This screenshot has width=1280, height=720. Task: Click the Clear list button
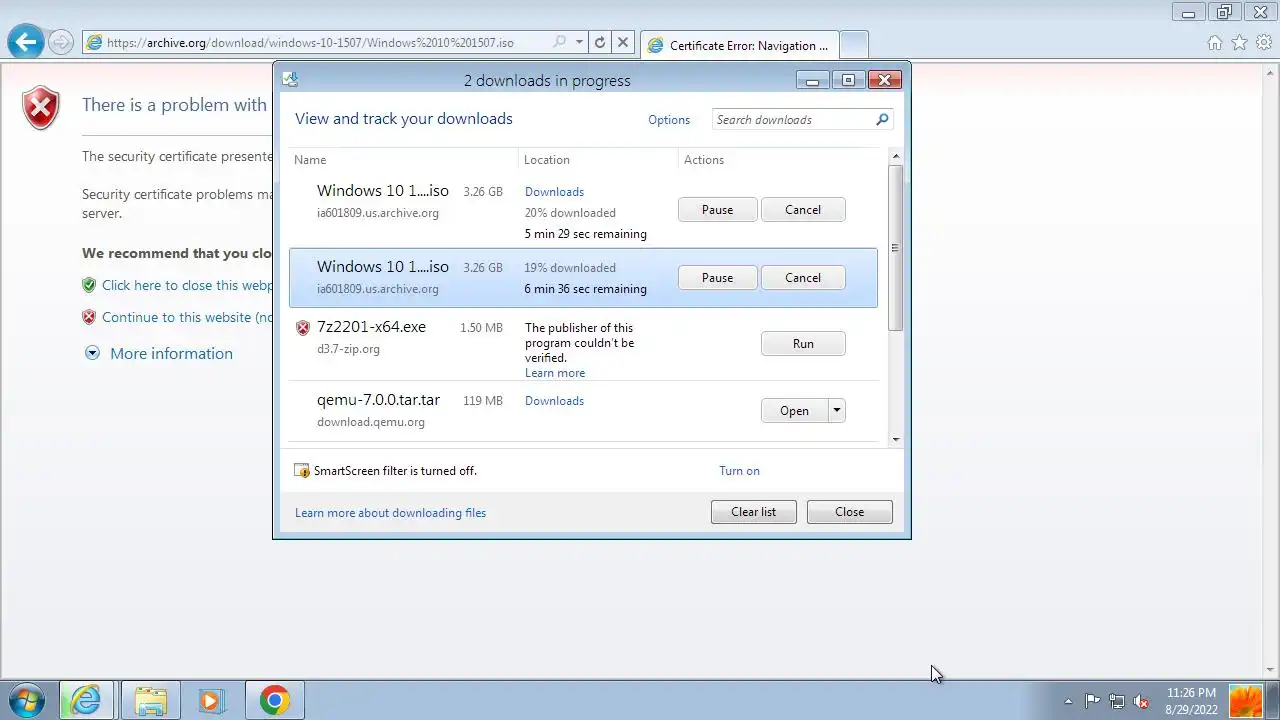[x=753, y=512]
